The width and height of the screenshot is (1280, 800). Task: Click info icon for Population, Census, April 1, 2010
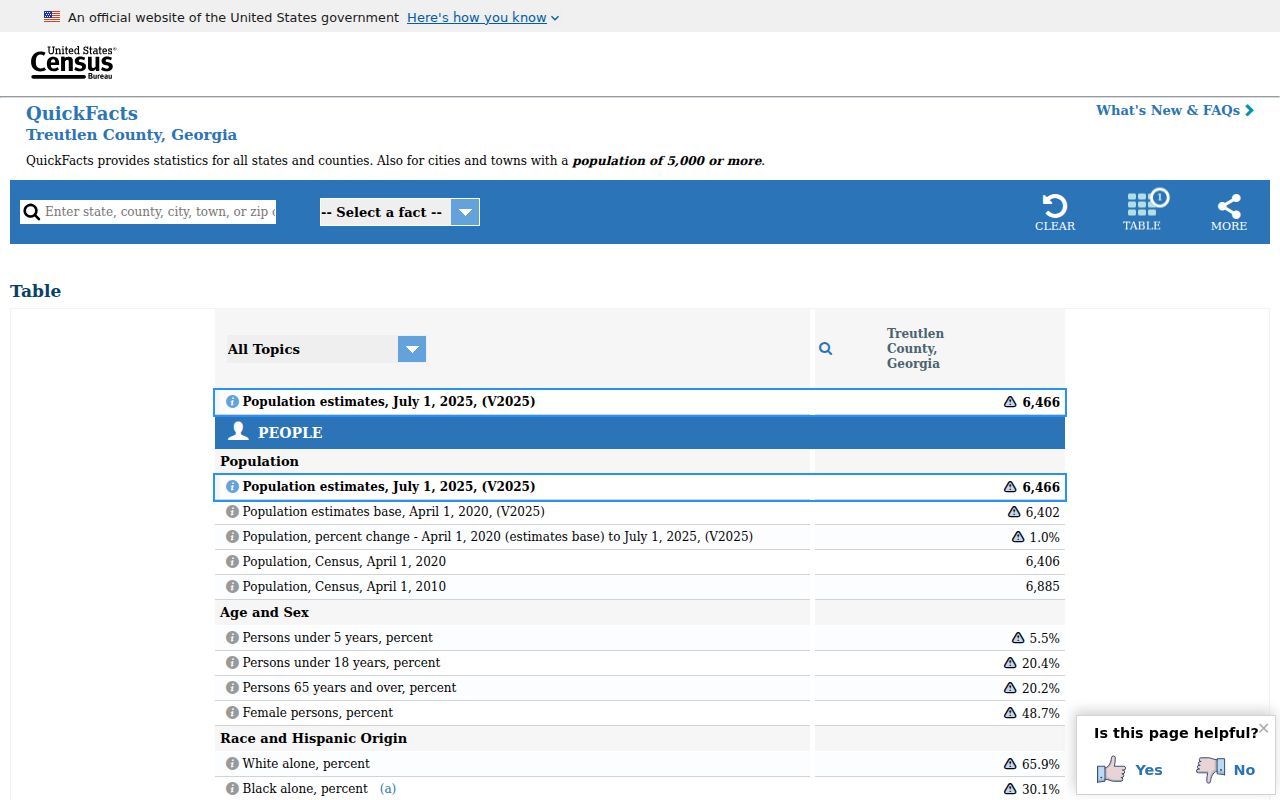(x=232, y=587)
